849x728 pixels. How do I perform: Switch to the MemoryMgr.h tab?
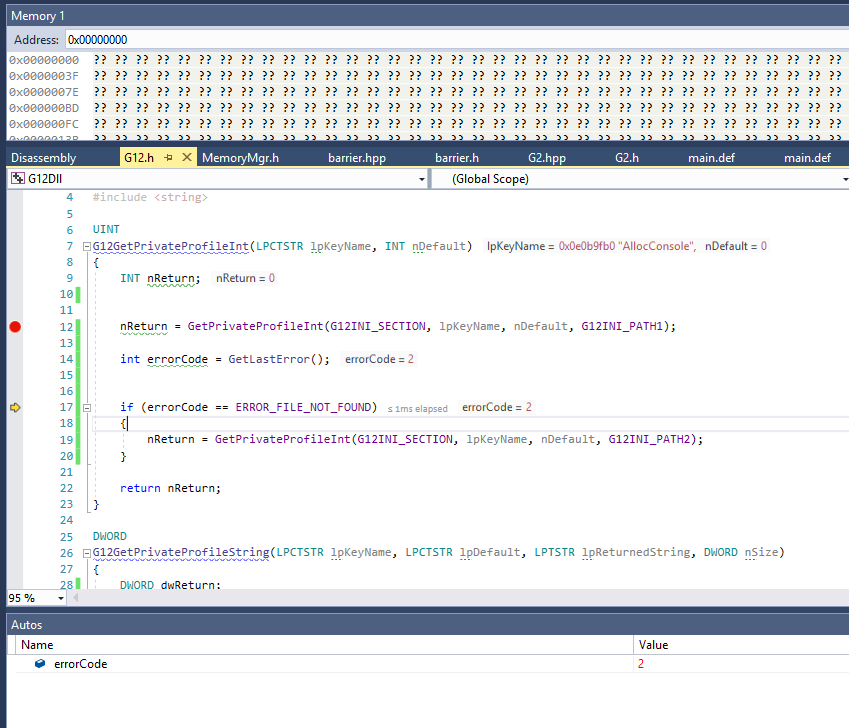point(240,158)
